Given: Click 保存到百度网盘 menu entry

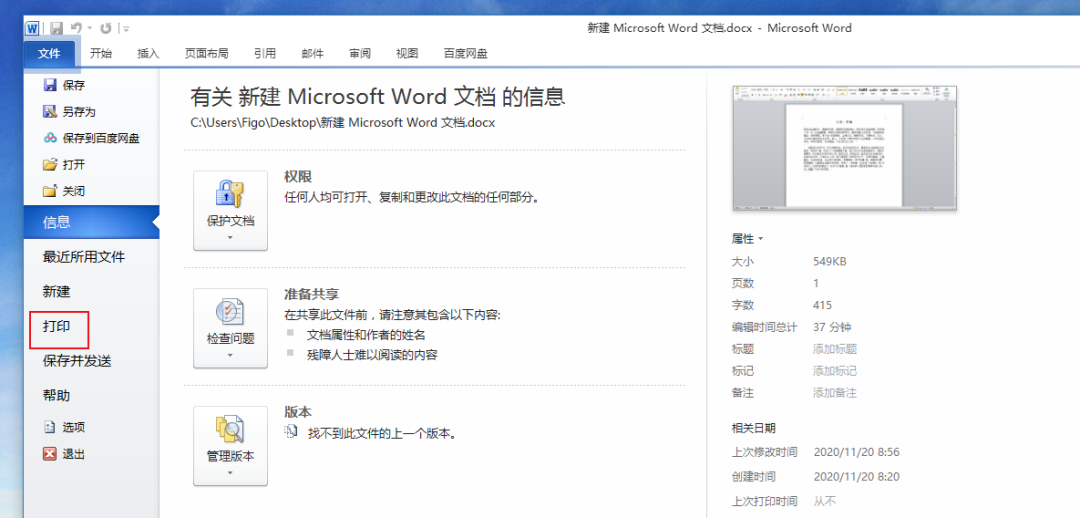Looking at the screenshot, I should (x=92, y=138).
